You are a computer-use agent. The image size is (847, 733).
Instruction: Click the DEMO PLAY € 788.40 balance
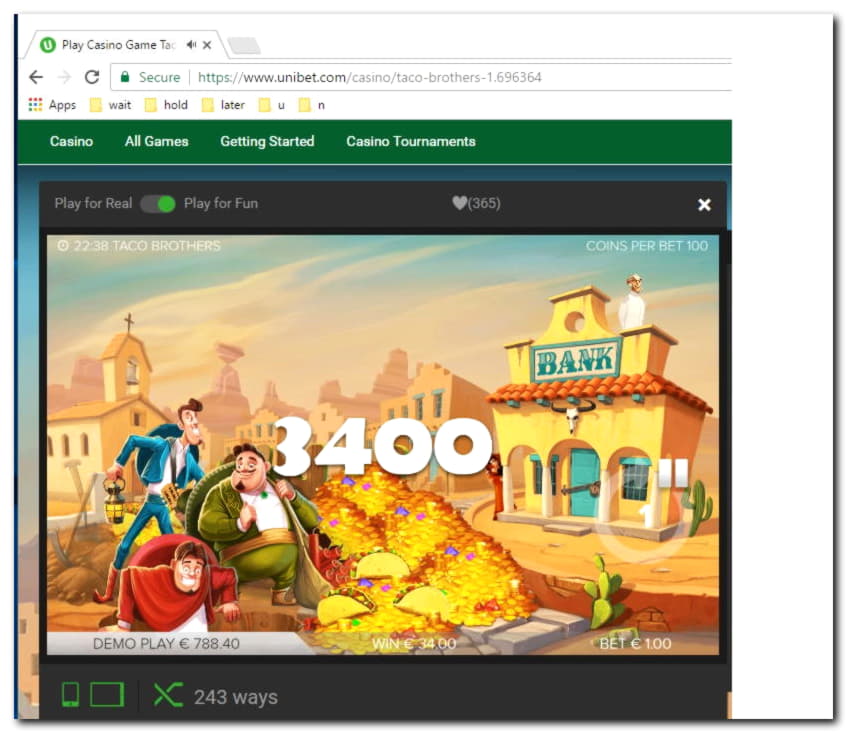point(166,643)
